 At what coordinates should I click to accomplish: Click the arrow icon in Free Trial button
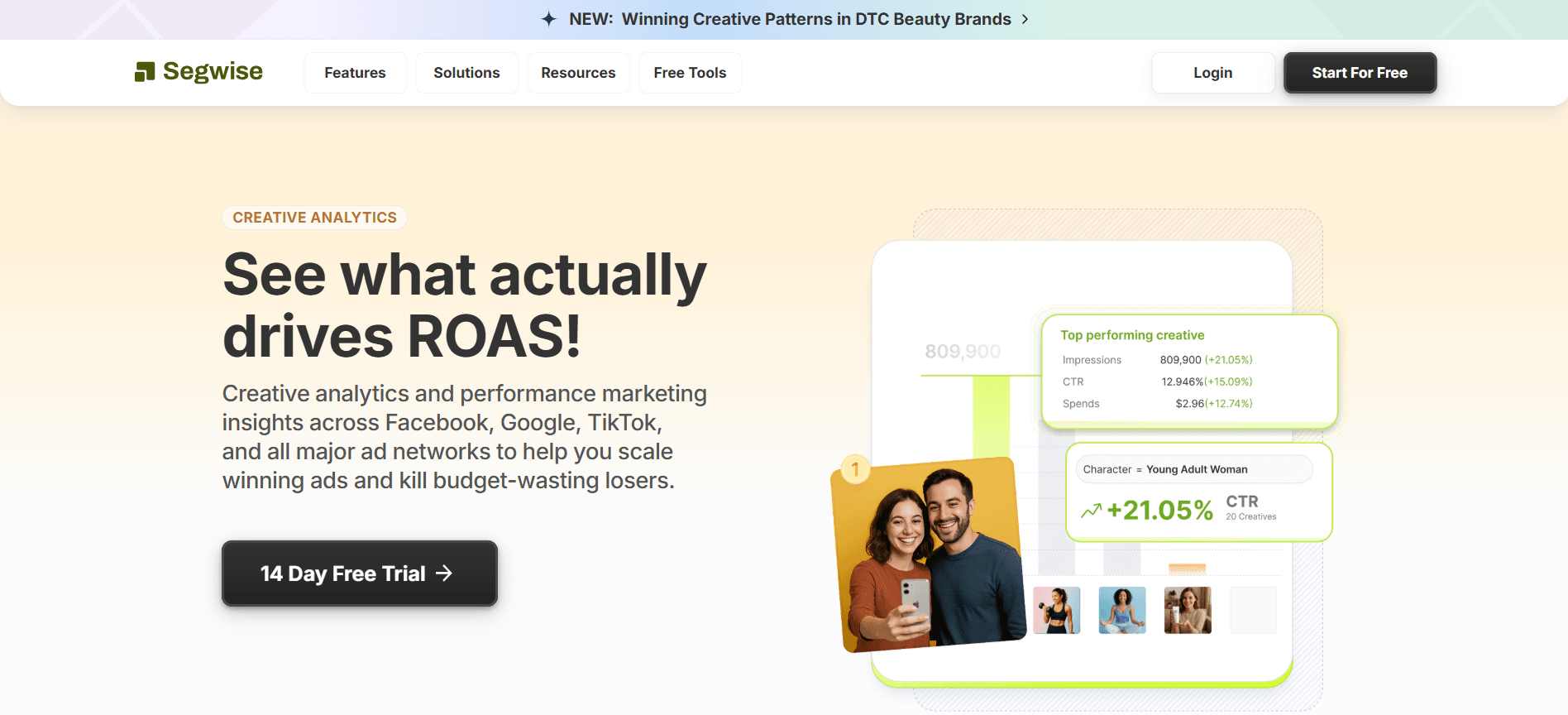coord(444,573)
